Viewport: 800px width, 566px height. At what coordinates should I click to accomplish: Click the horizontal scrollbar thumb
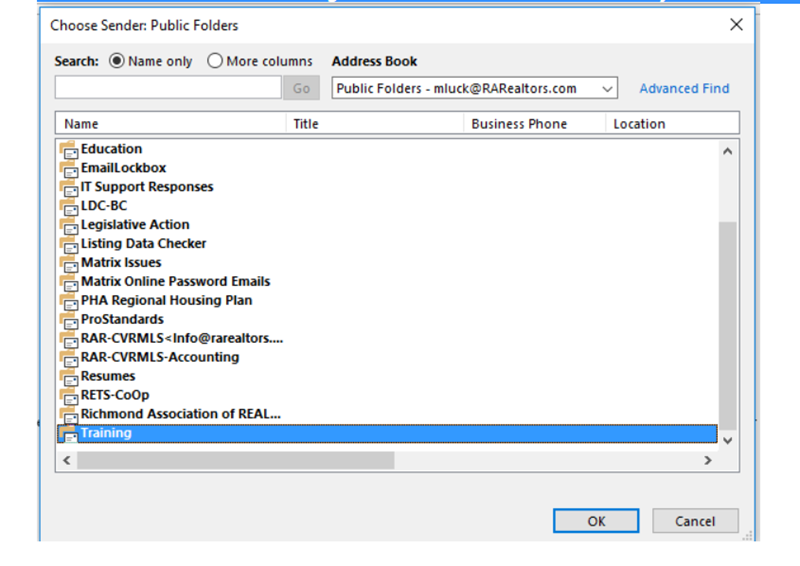pyautogui.click(x=236, y=460)
